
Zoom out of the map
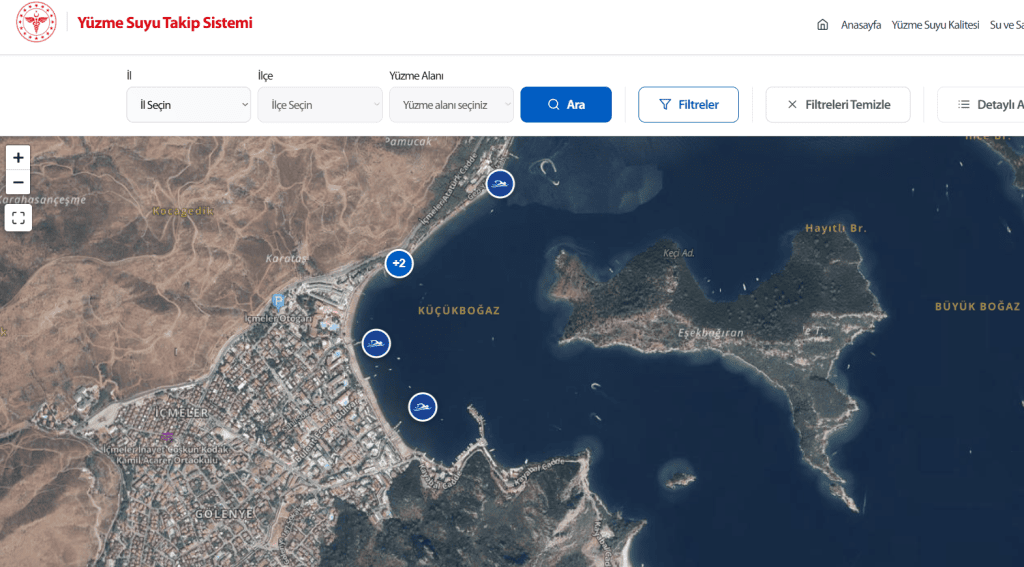coord(18,182)
